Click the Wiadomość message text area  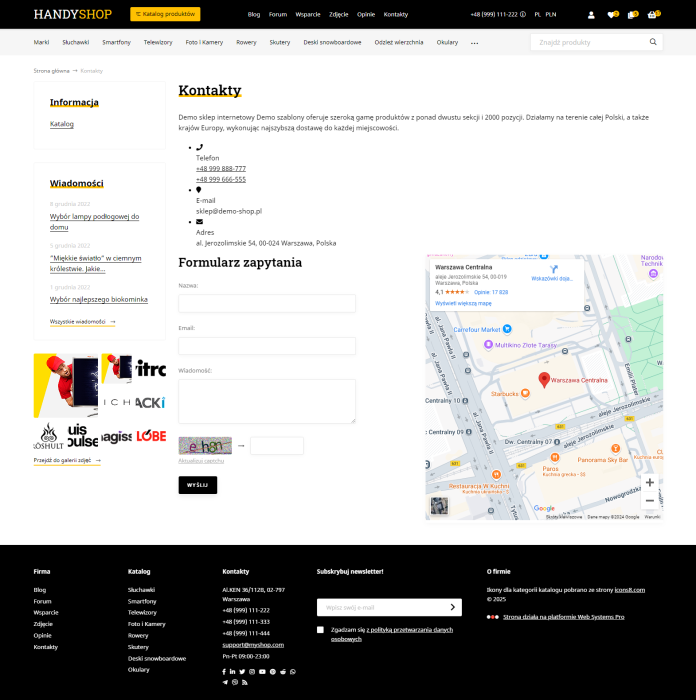pyautogui.click(x=266, y=401)
